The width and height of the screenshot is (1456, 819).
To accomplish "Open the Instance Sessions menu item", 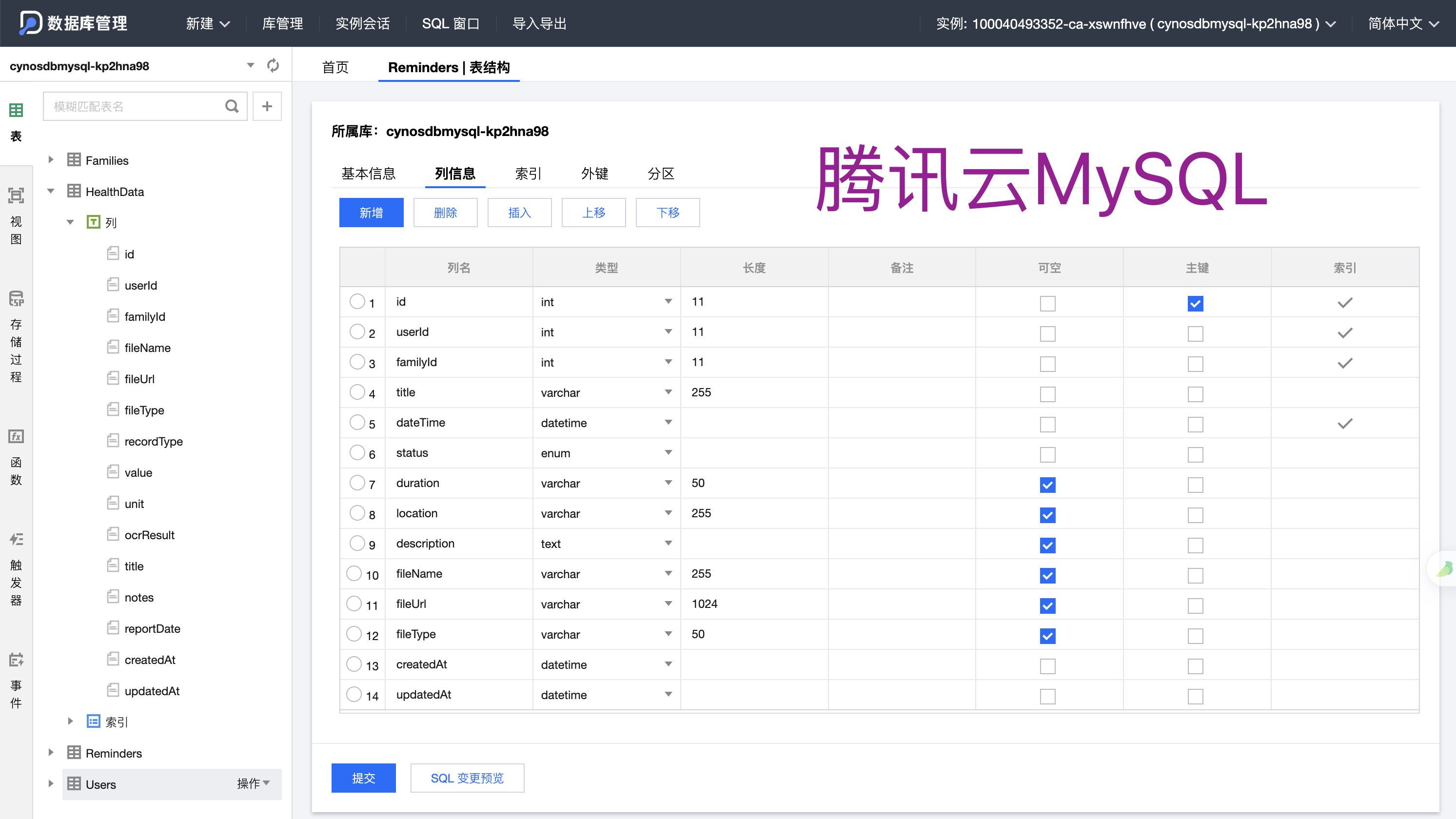I will click(x=362, y=24).
